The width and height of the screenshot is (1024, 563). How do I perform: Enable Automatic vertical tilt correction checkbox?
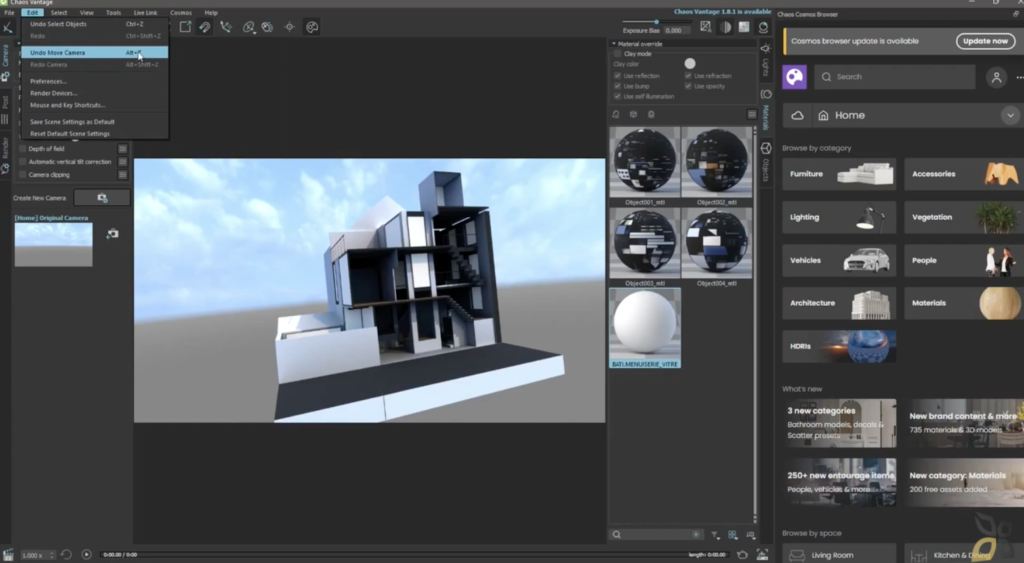[x=23, y=162]
